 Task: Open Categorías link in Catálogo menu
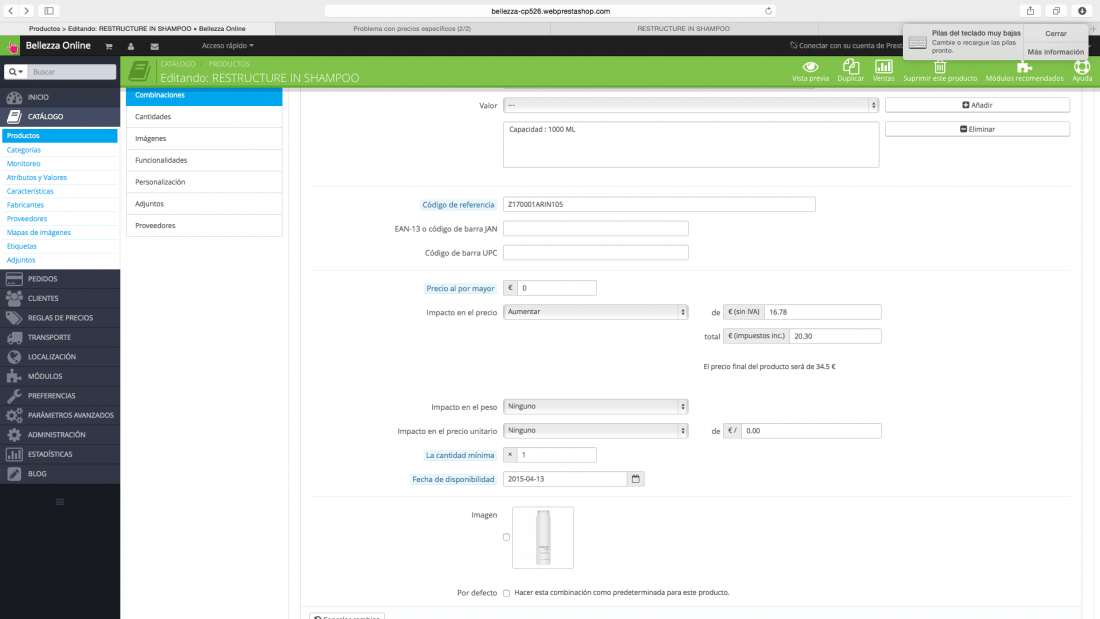click(24, 149)
